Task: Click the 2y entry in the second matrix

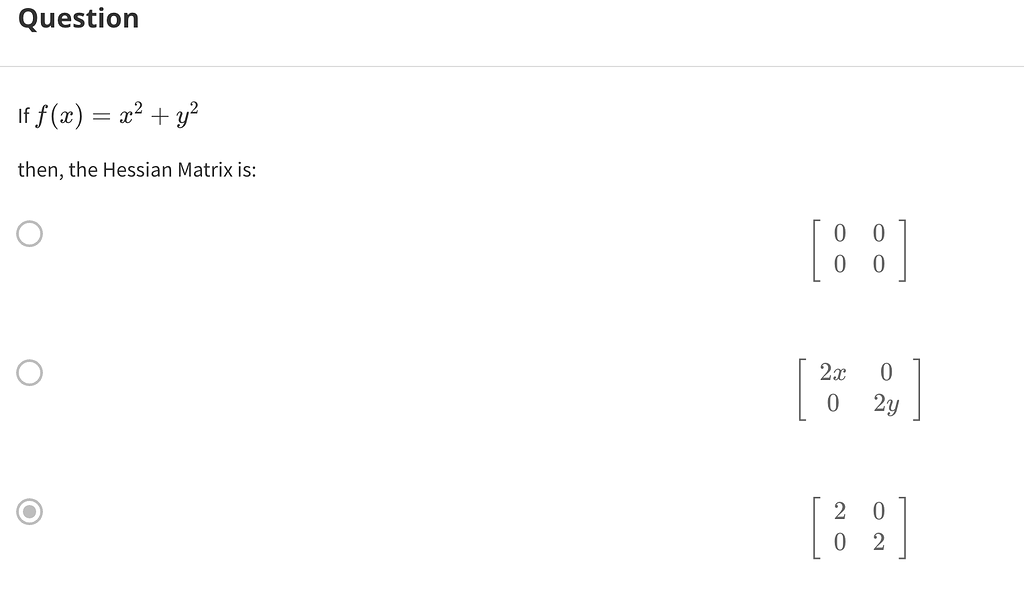Action: (886, 405)
